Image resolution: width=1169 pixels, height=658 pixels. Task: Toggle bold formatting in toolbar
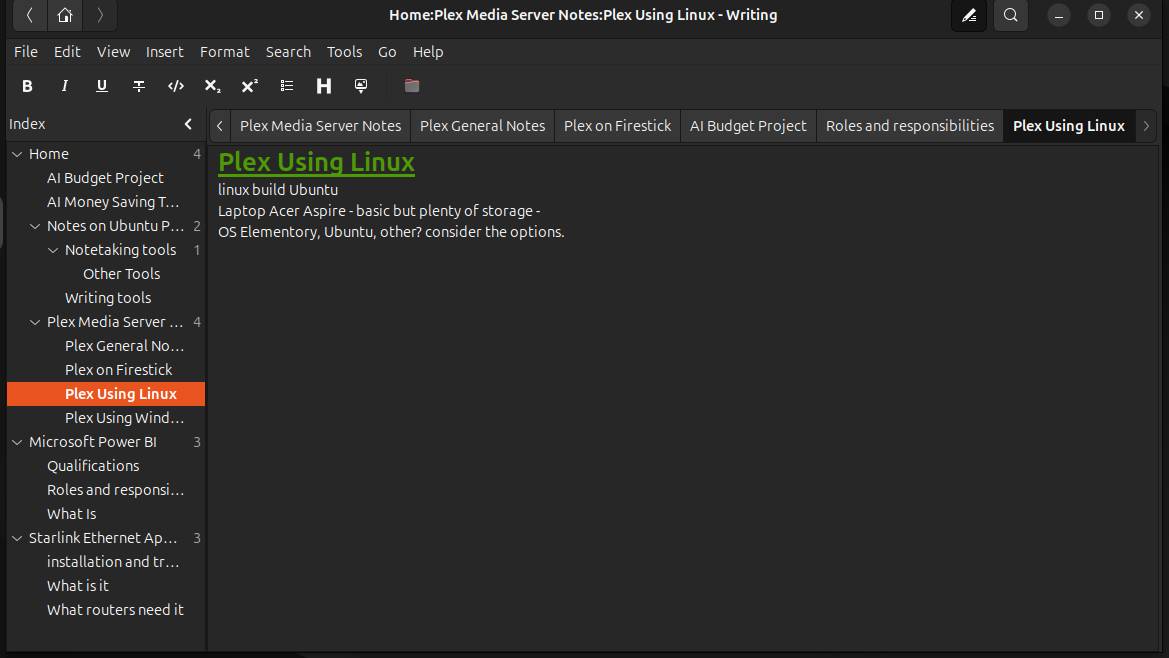pyautogui.click(x=28, y=86)
